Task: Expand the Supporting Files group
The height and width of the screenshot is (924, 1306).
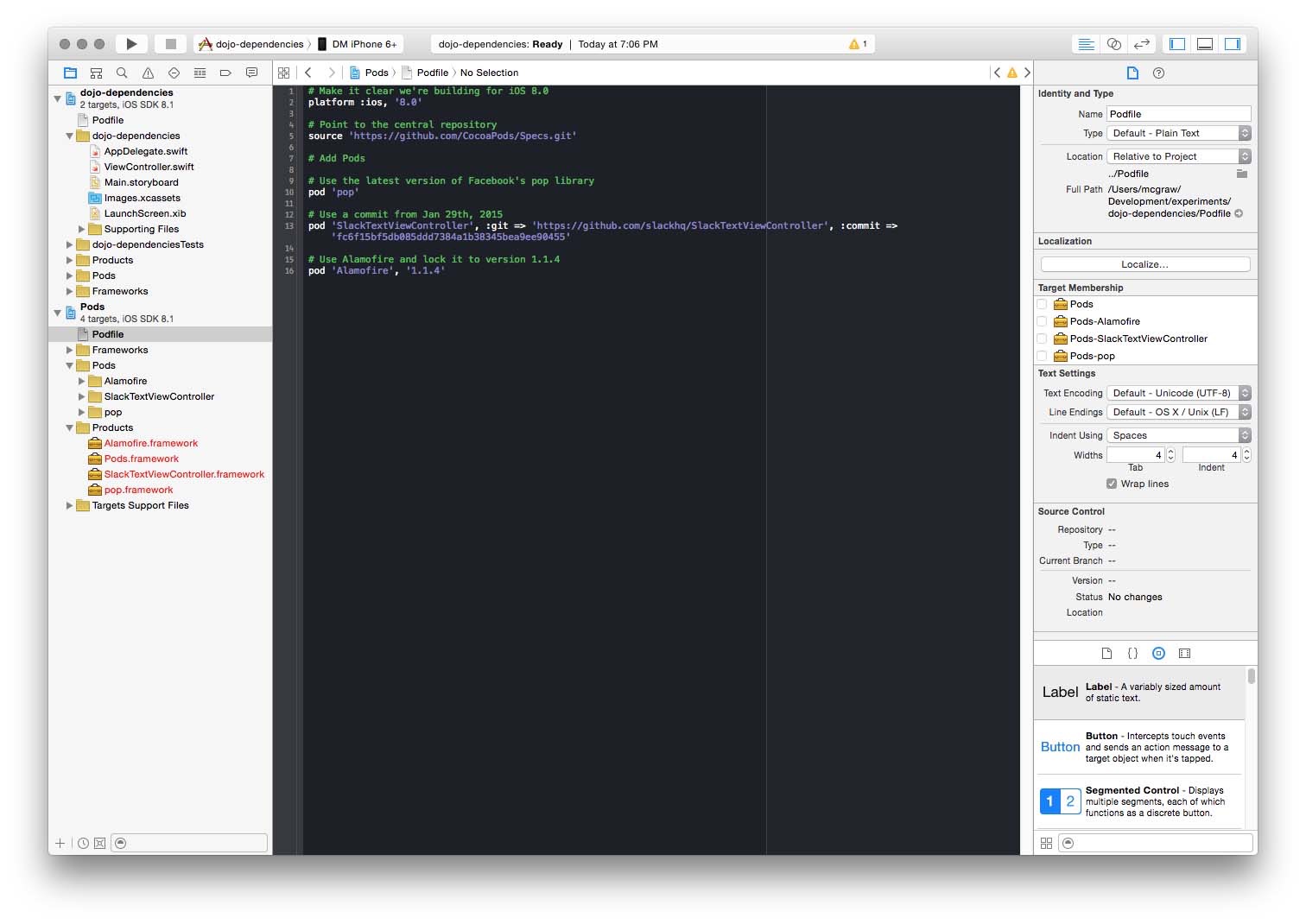Action: [x=82, y=229]
